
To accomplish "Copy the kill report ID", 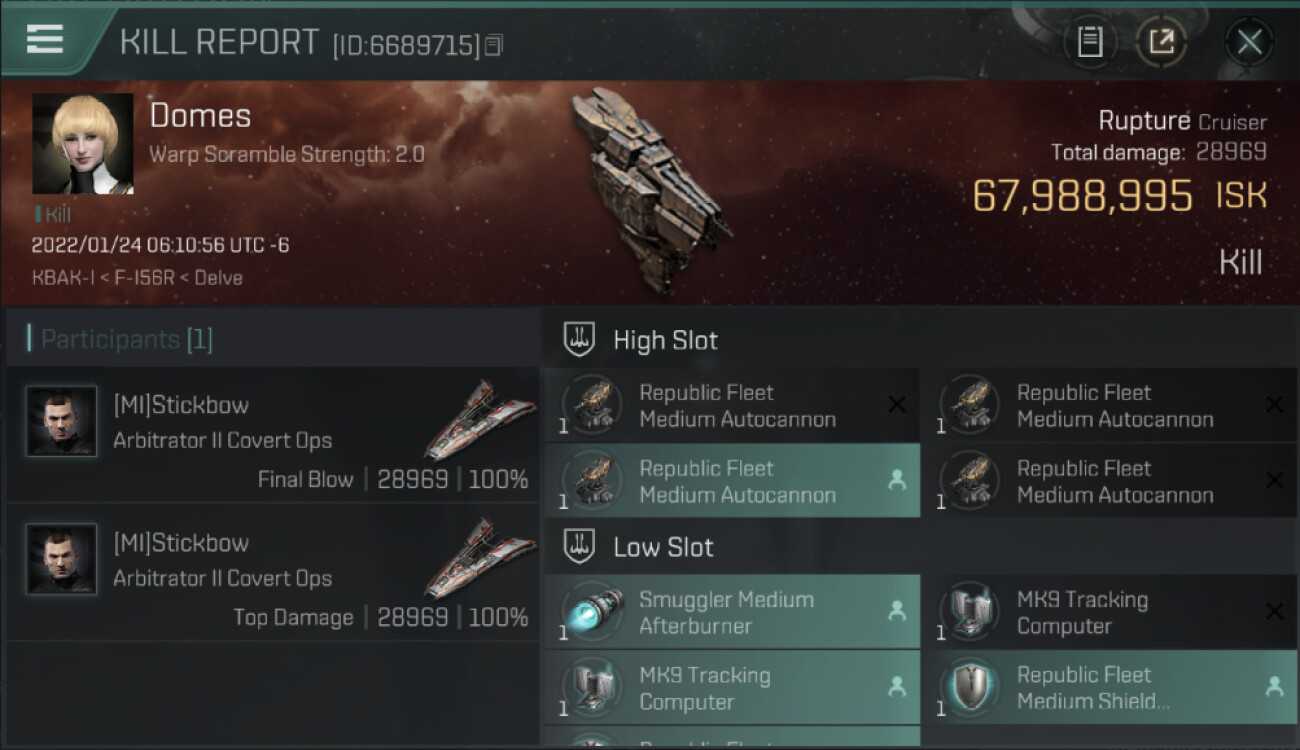I will point(494,45).
